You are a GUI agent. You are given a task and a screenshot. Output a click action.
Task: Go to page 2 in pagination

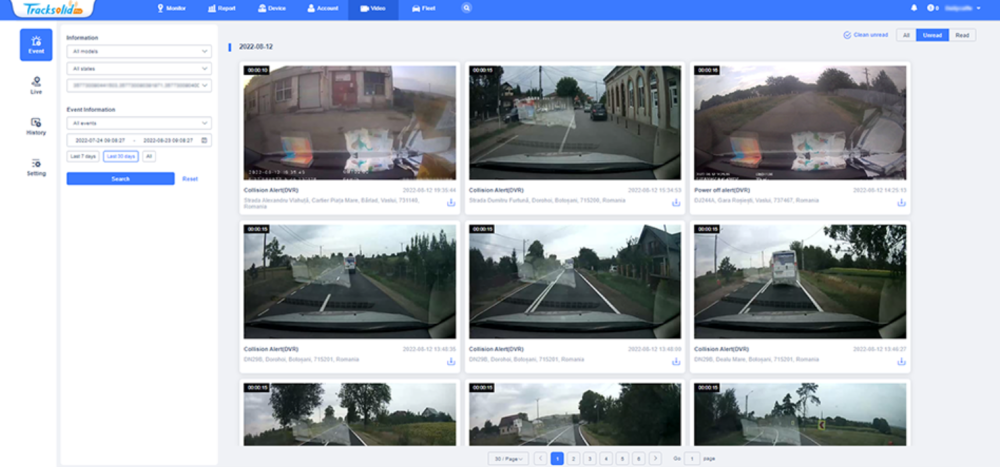tap(573, 458)
